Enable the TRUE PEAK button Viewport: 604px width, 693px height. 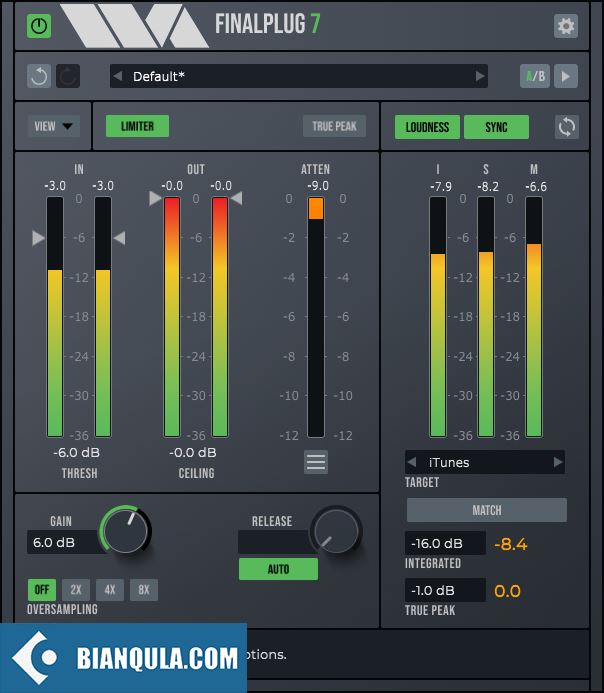pyautogui.click(x=334, y=126)
